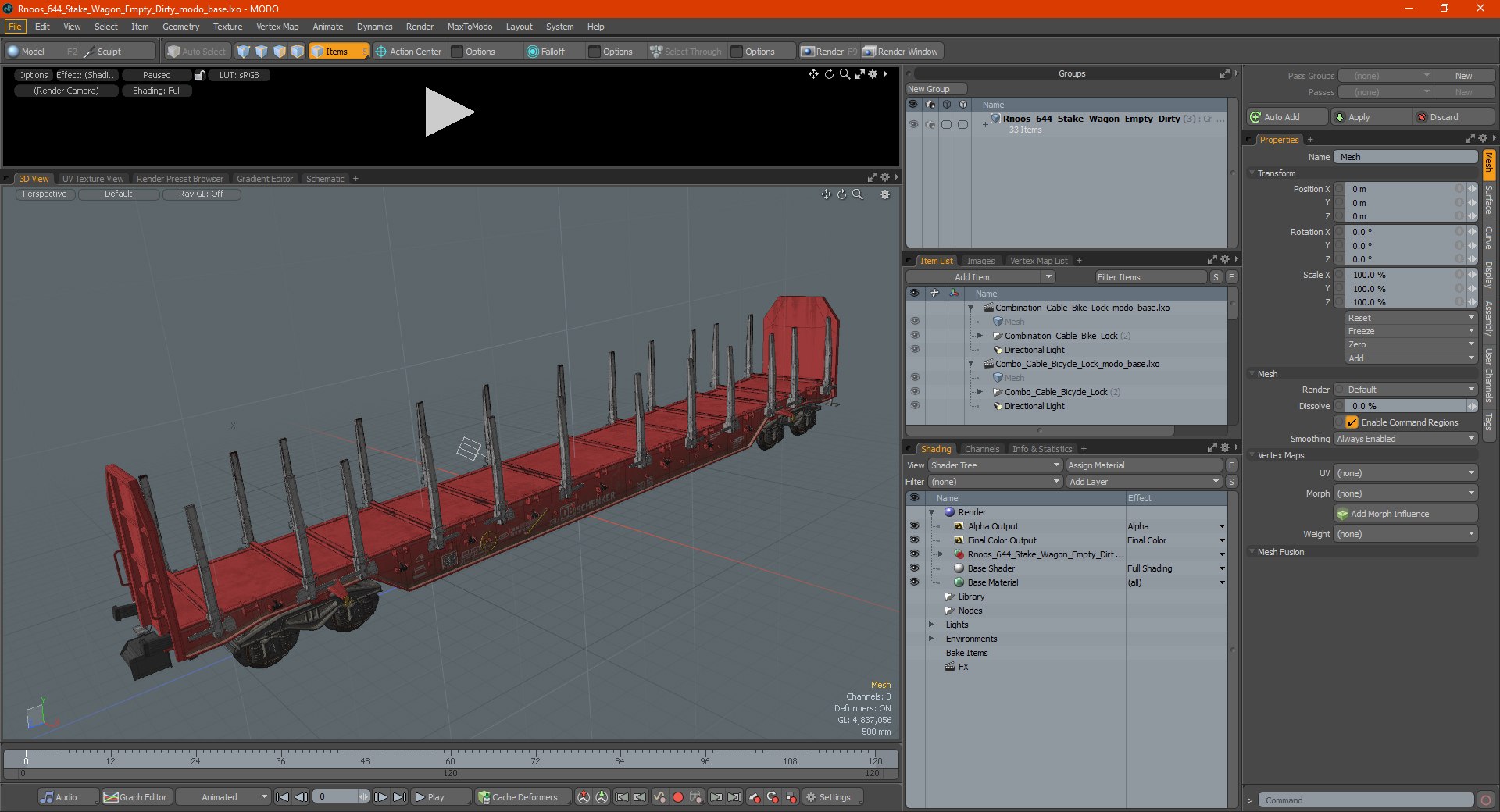The width and height of the screenshot is (1500, 812).
Task: Switch to UV Texture View tab
Action: (93, 179)
